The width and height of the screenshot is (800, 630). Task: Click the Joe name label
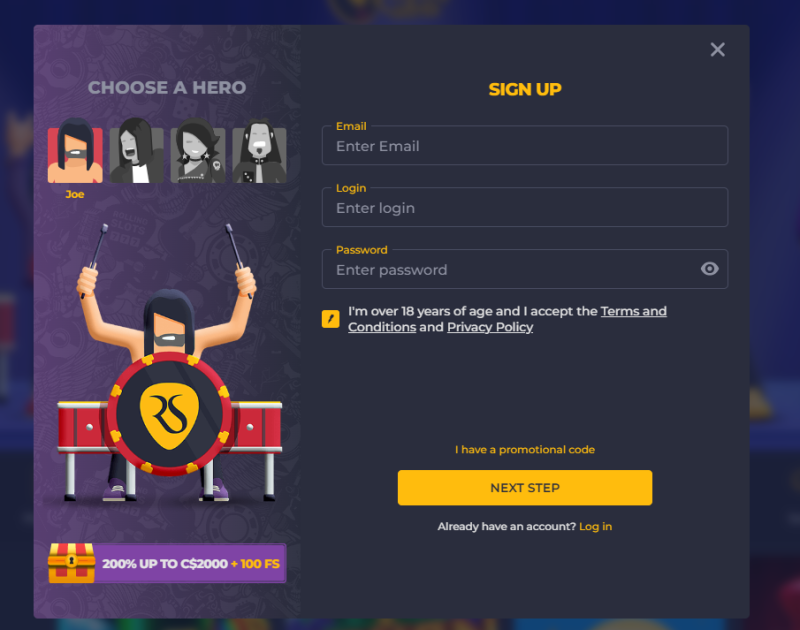click(75, 194)
